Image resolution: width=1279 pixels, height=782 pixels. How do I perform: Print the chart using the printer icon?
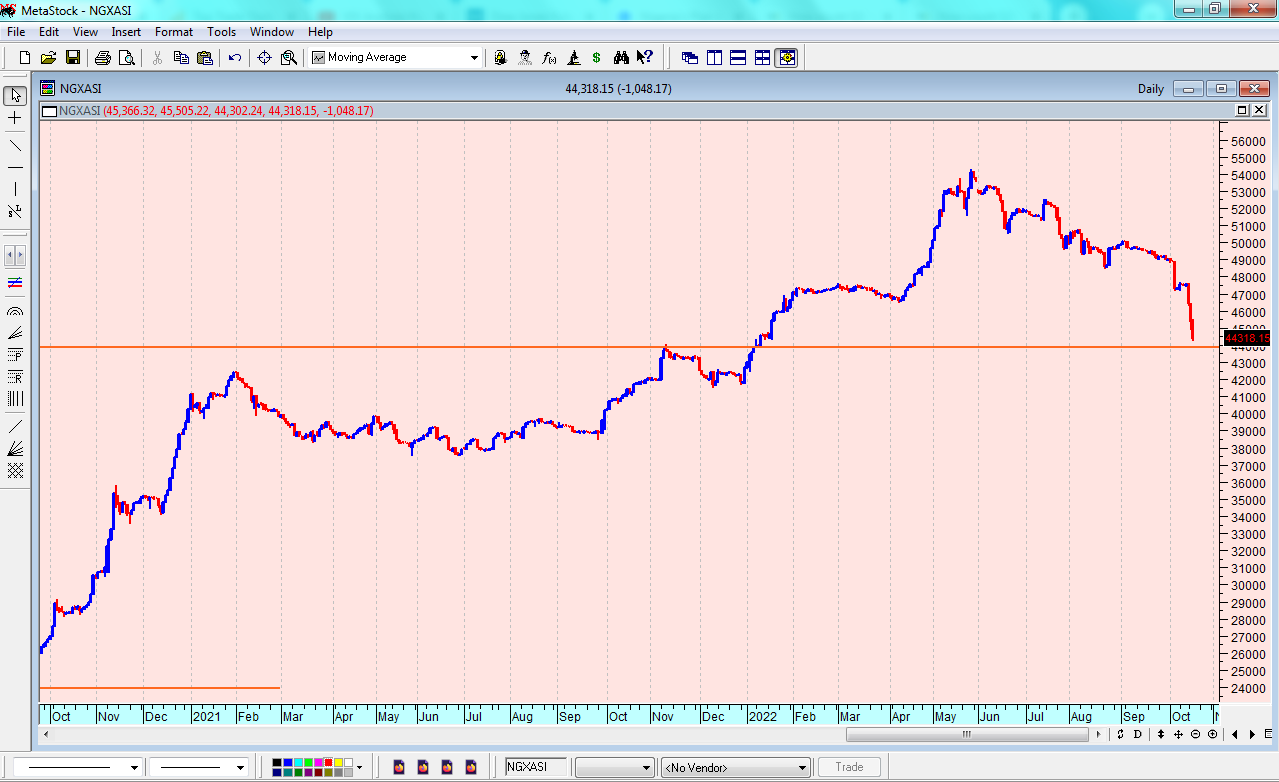point(103,58)
